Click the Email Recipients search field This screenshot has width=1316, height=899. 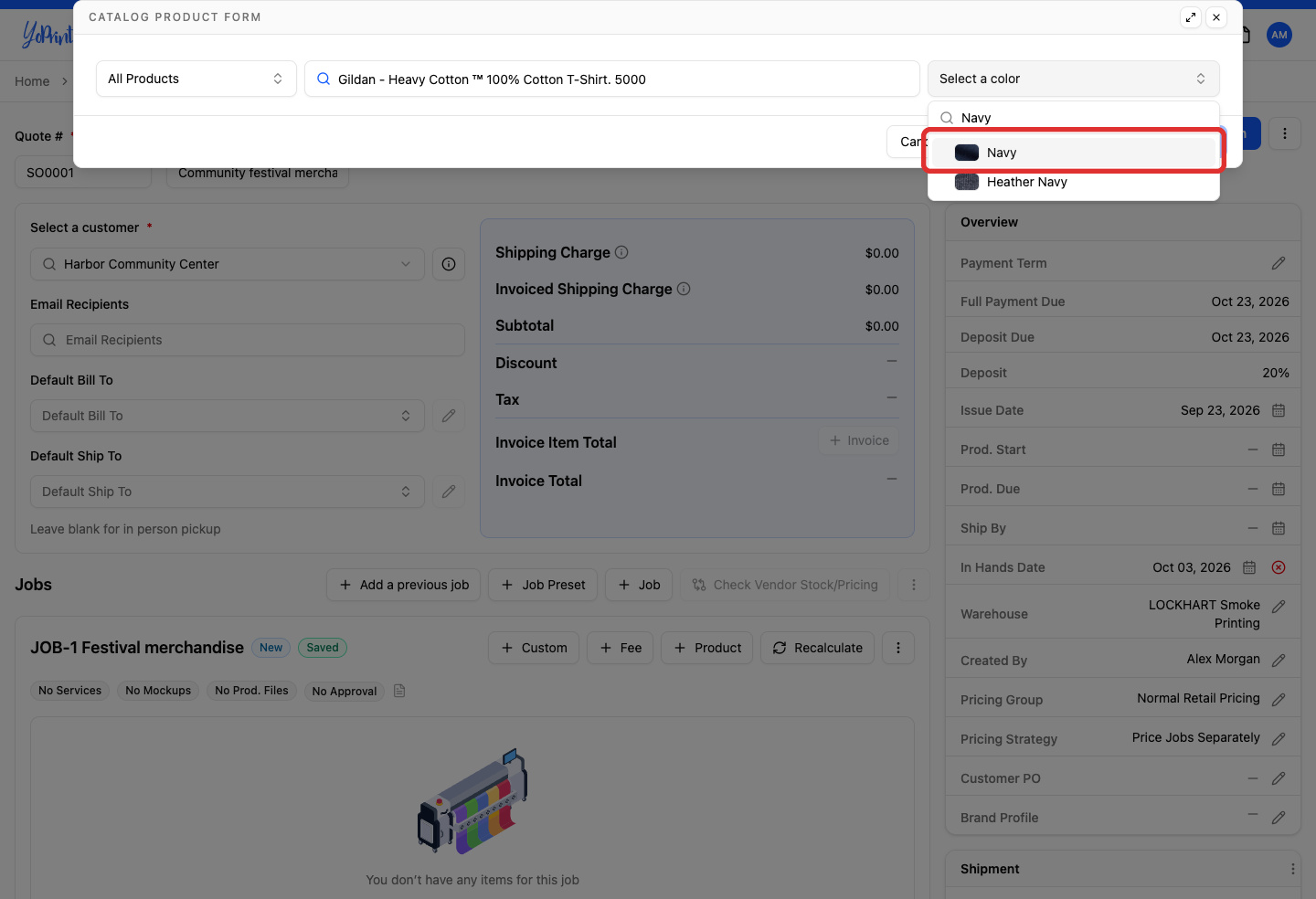pyautogui.click(x=248, y=340)
